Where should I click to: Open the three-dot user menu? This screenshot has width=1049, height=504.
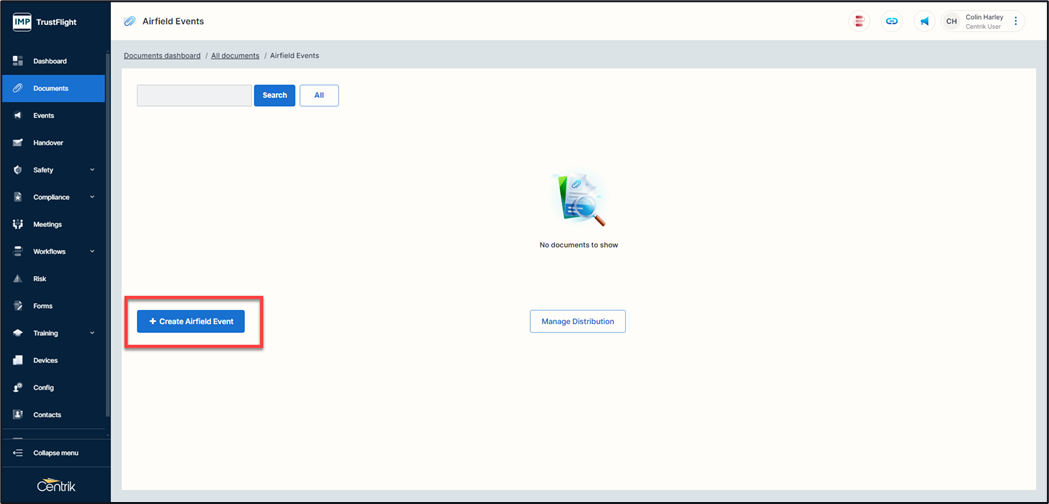[1016, 21]
